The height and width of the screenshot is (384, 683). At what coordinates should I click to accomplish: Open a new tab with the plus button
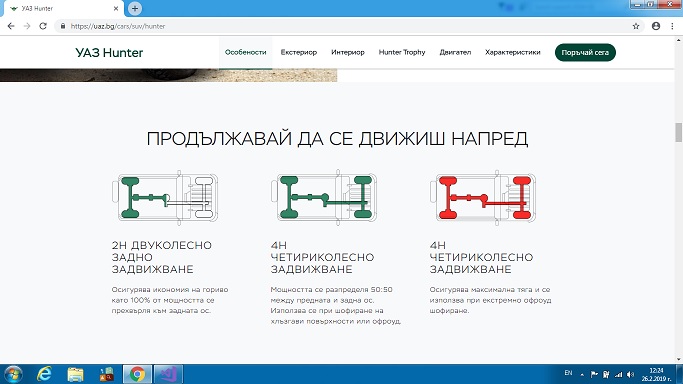(135, 8)
